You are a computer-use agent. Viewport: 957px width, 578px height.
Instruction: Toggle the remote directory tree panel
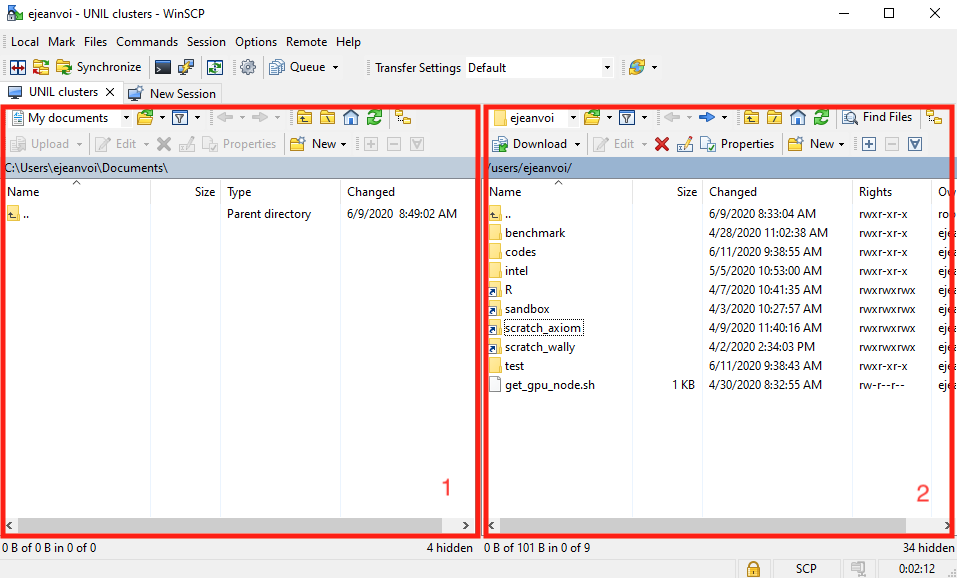pyautogui.click(x=934, y=118)
